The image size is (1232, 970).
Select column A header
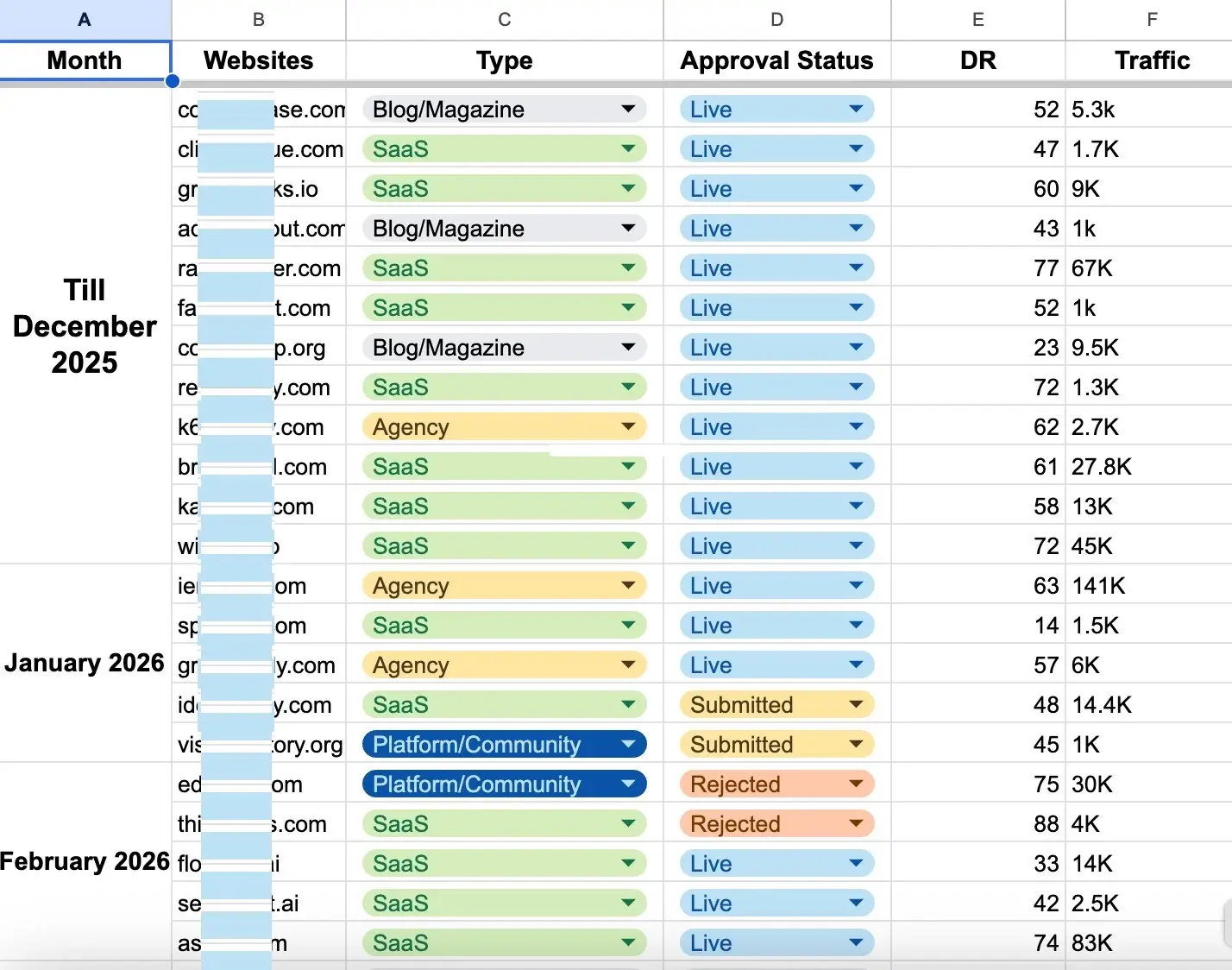coord(84,18)
